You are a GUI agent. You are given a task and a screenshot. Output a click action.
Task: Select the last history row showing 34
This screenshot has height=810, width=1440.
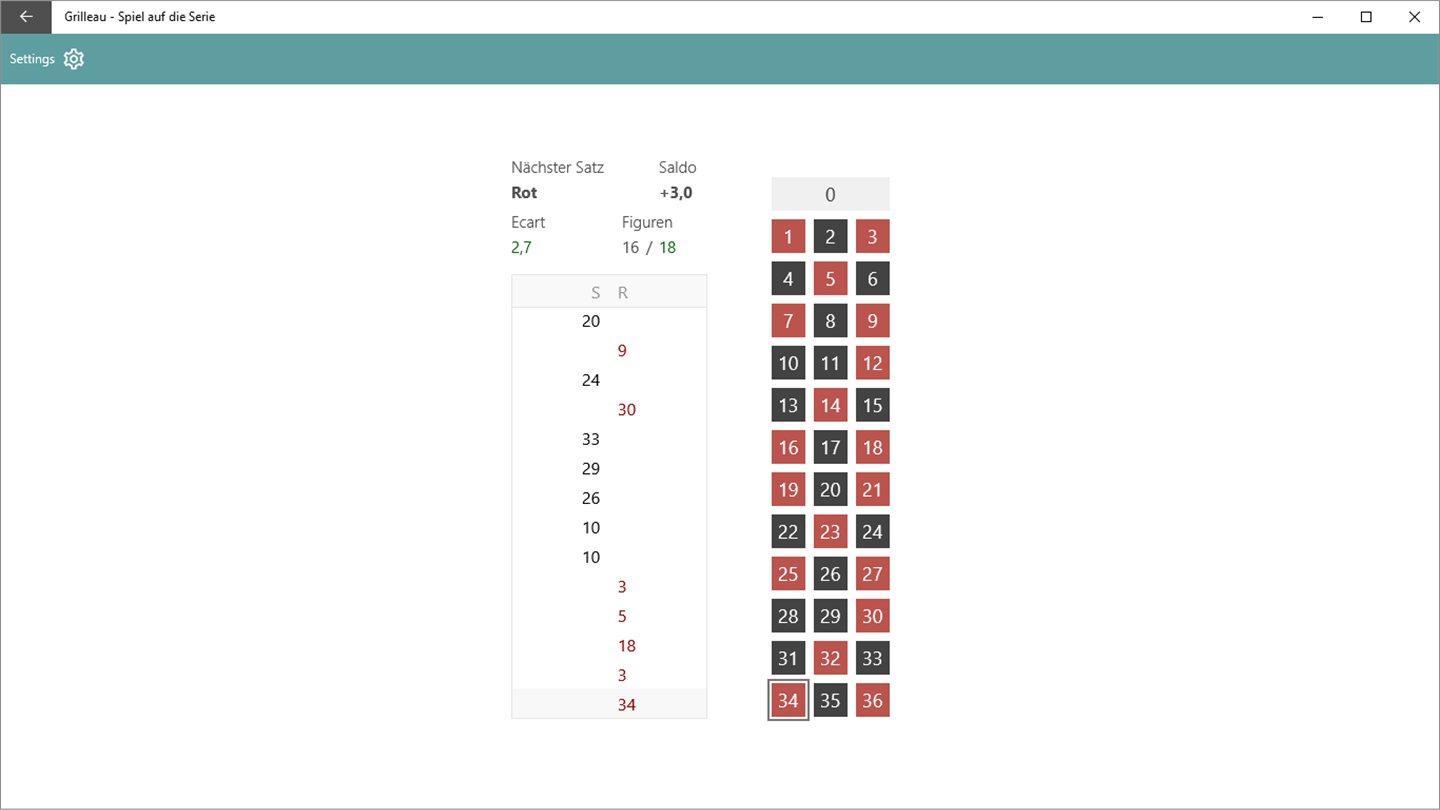click(x=609, y=704)
